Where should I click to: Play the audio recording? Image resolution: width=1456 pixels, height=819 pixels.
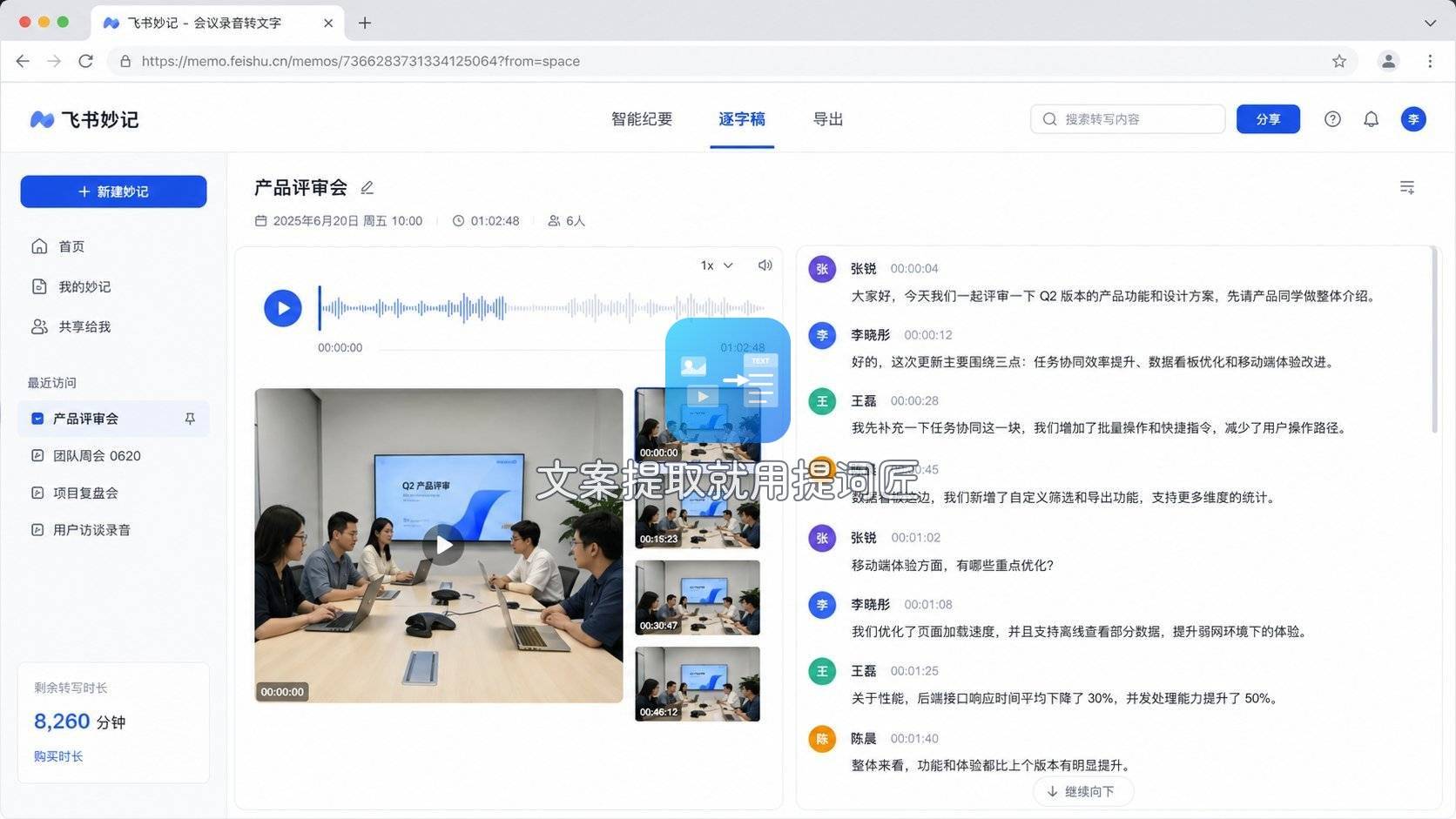coord(283,308)
